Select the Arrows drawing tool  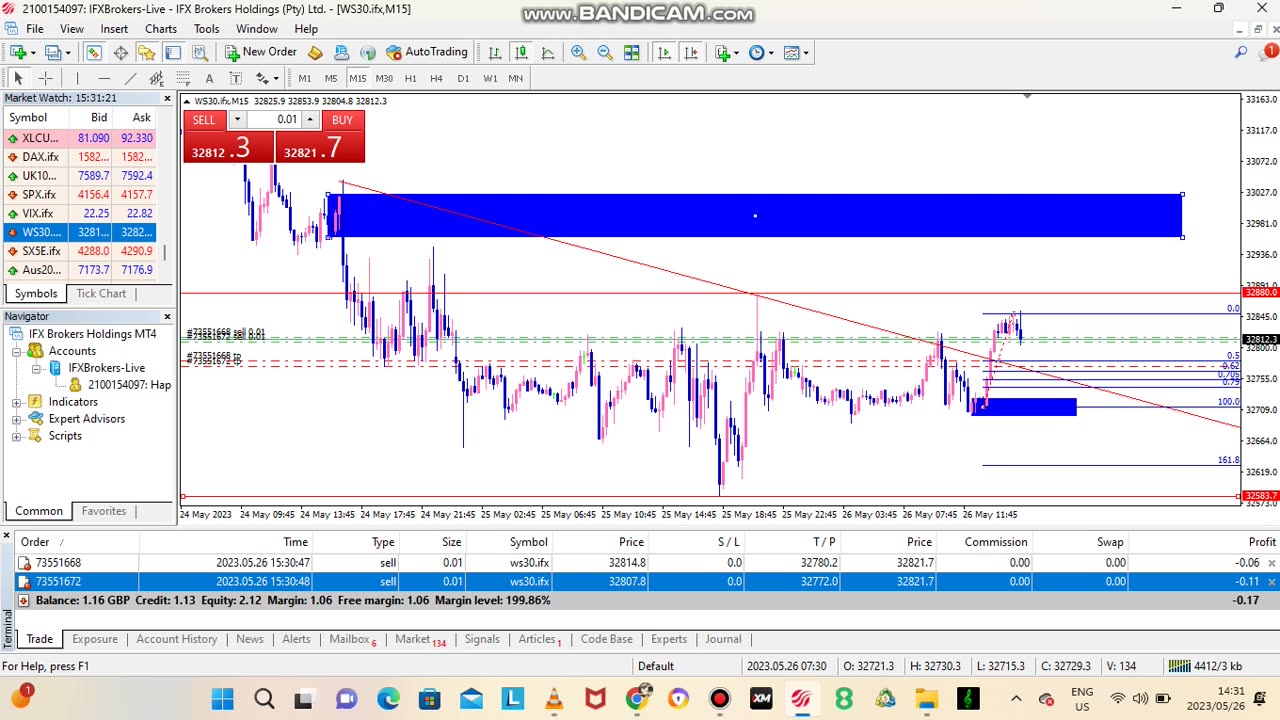pos(262,78)
